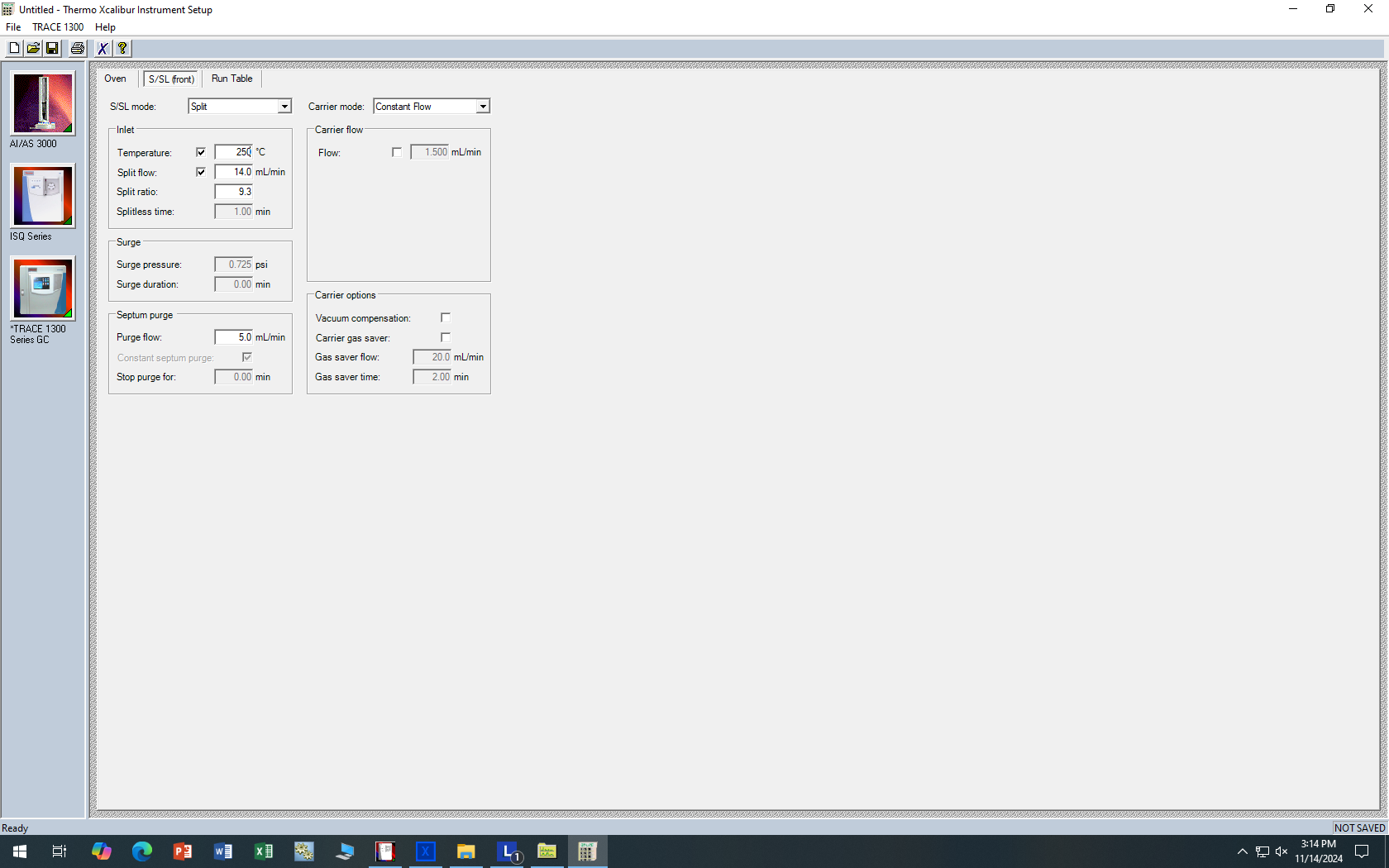Viewport: 1389px width, 868px height.
Task: Click the network icon in system tray
Action: click(x=1263, y=851)
